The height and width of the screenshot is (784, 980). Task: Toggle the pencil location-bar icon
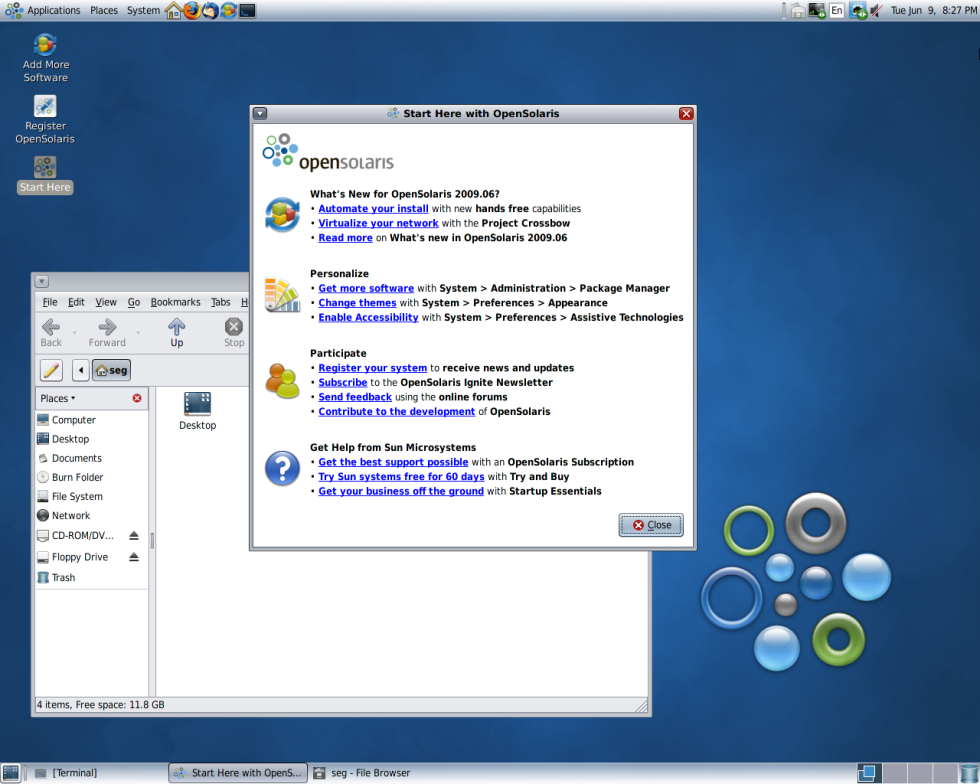pos(50,370)
